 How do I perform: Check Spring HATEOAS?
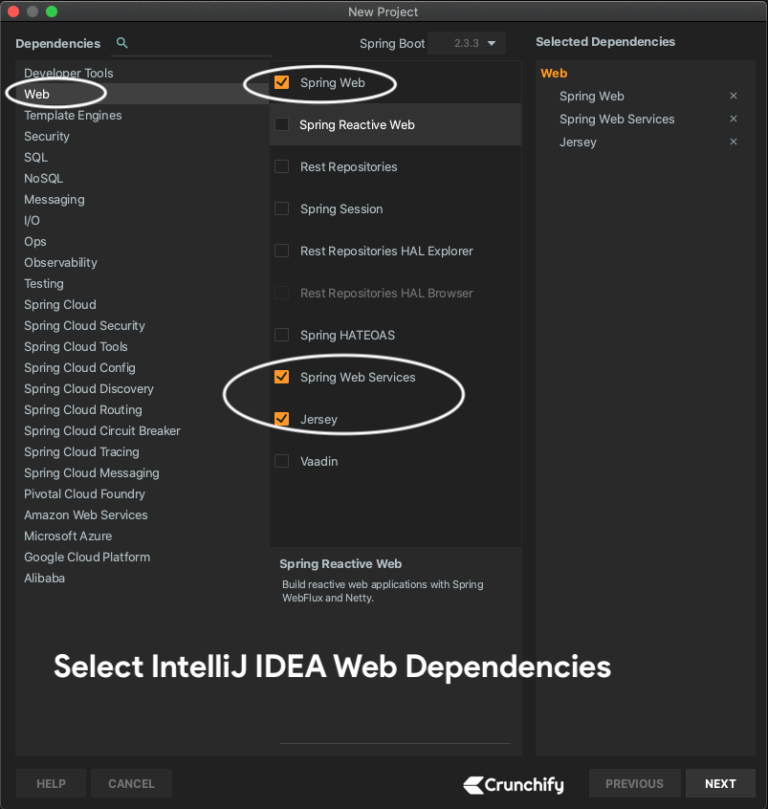click(x=281, y=335)
